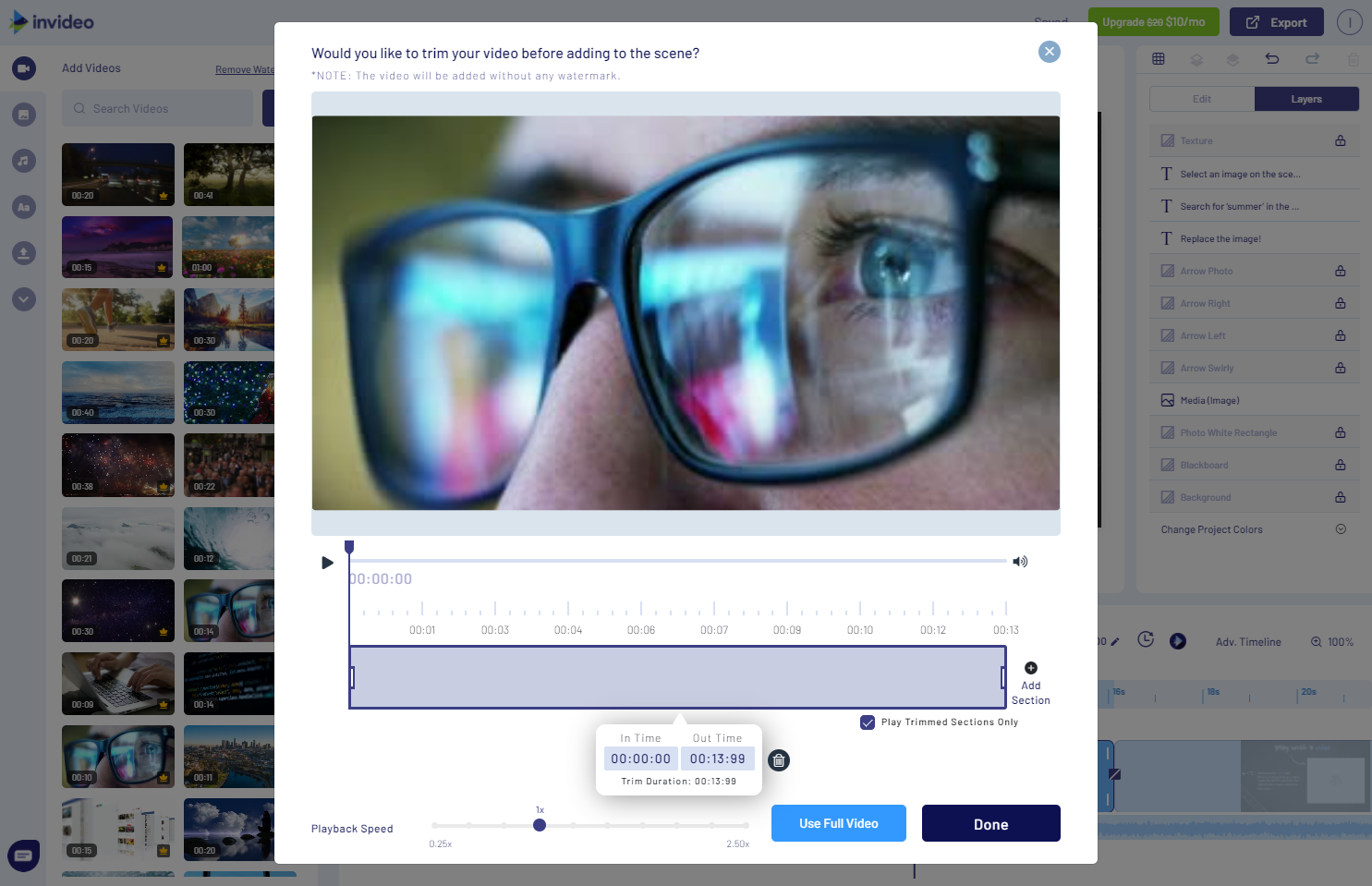Viewport: 1372px width, 886px height.
Task: Select the 'Replace the image!' text layer
Action: [1255, 238]
